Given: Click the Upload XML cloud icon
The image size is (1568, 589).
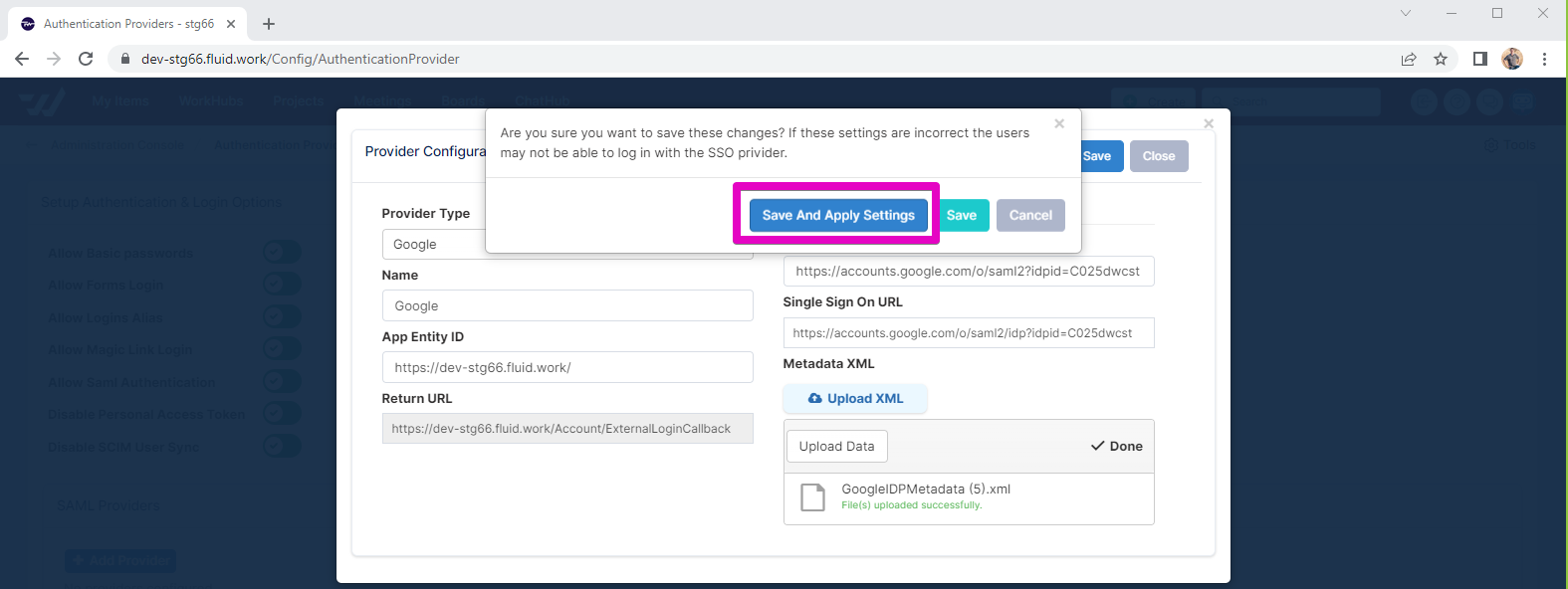Looking at the screenshot, I should pos(815,399).
